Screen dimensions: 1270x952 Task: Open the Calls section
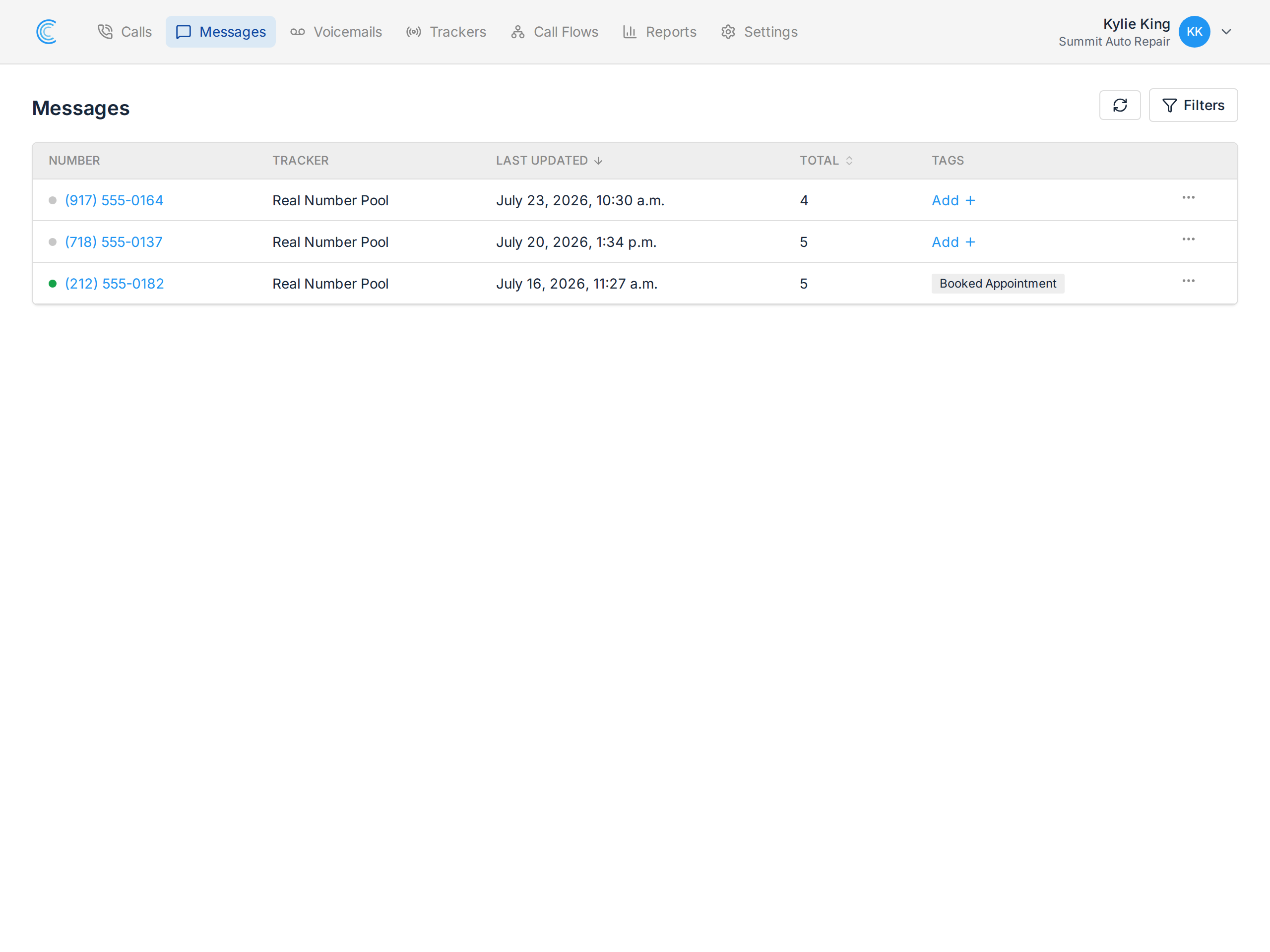pos(125,32)
